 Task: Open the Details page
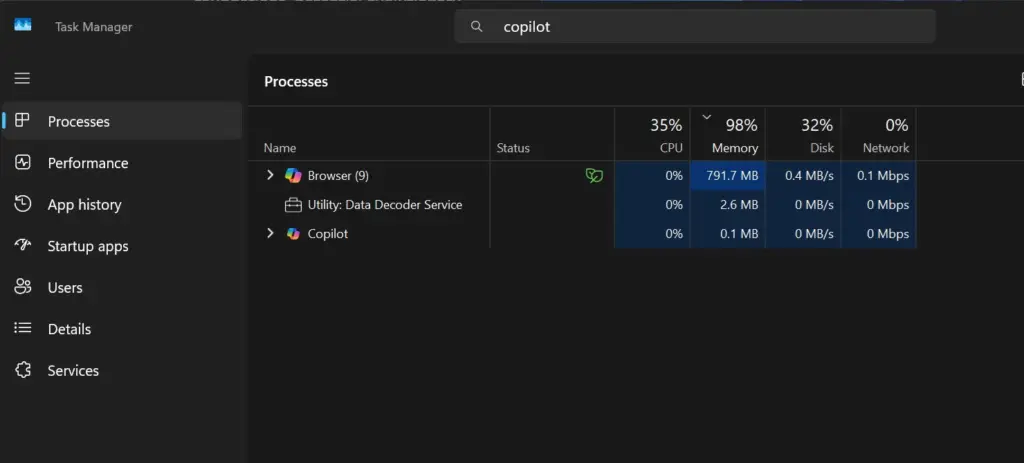(x=69, y=329)
